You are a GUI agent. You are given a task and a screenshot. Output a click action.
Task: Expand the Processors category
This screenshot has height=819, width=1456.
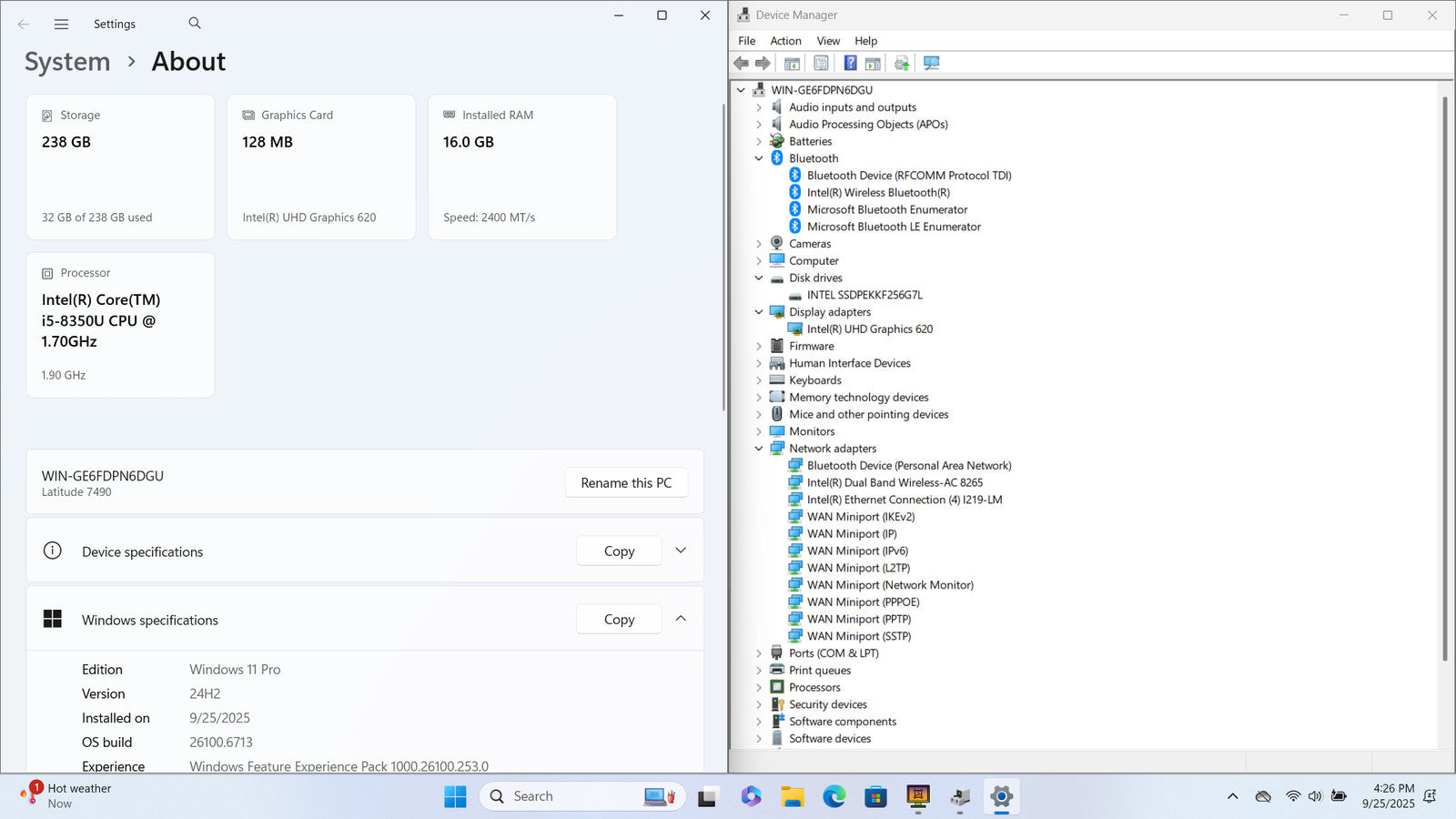(759, 688)
